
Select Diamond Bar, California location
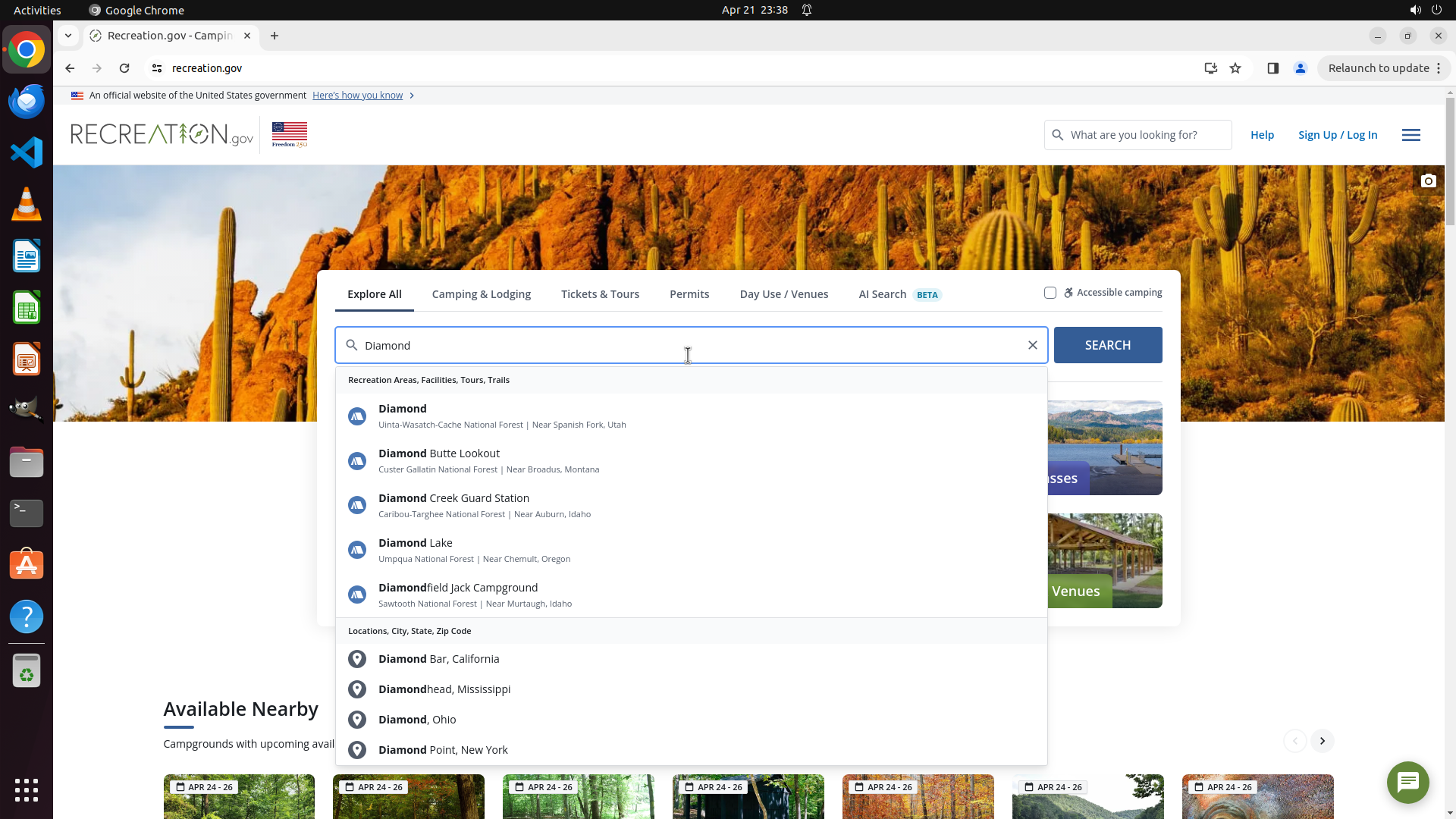point(438,659)
